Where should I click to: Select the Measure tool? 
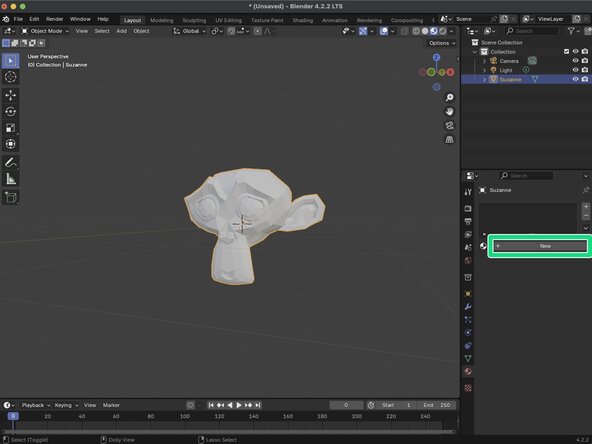(11, 179)
